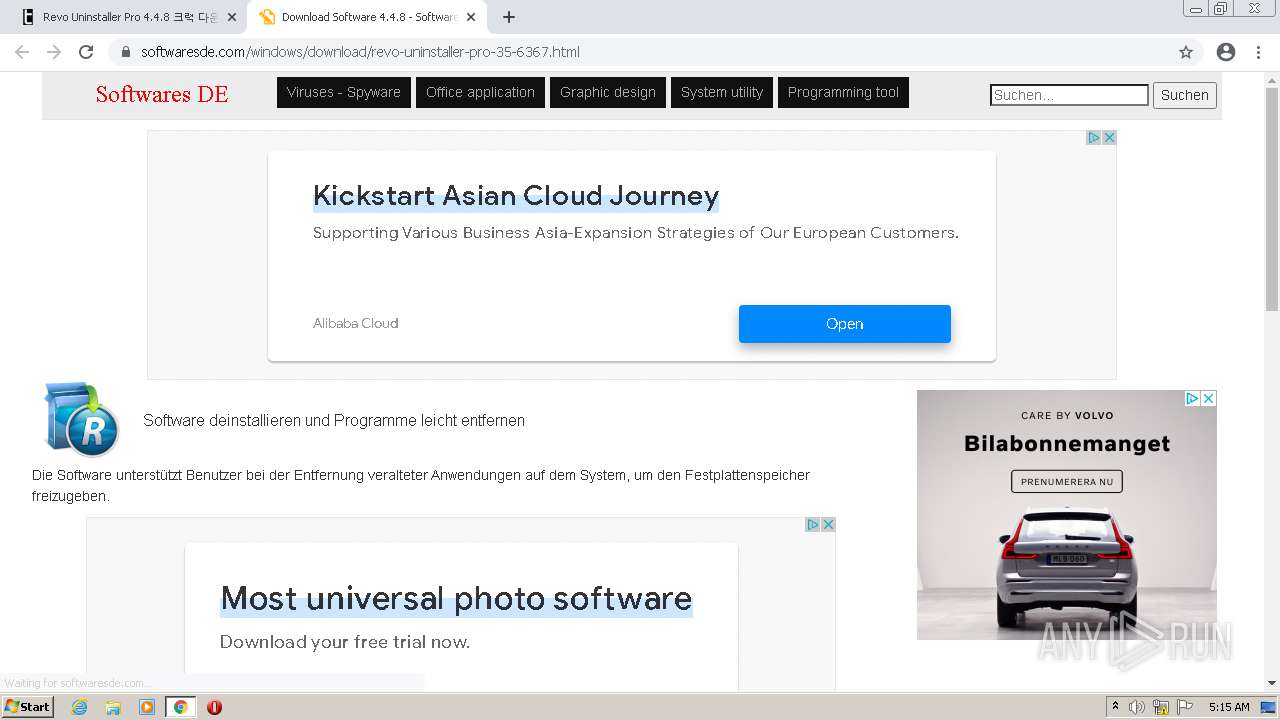Close the Alibaba Cloud ad banner

[x=1109, y=138]
